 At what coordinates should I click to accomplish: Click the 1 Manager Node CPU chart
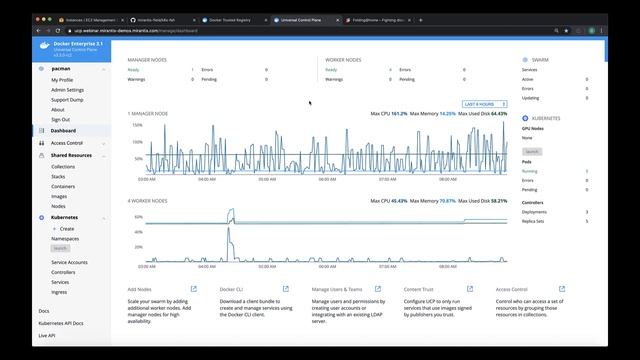point(326,150)
